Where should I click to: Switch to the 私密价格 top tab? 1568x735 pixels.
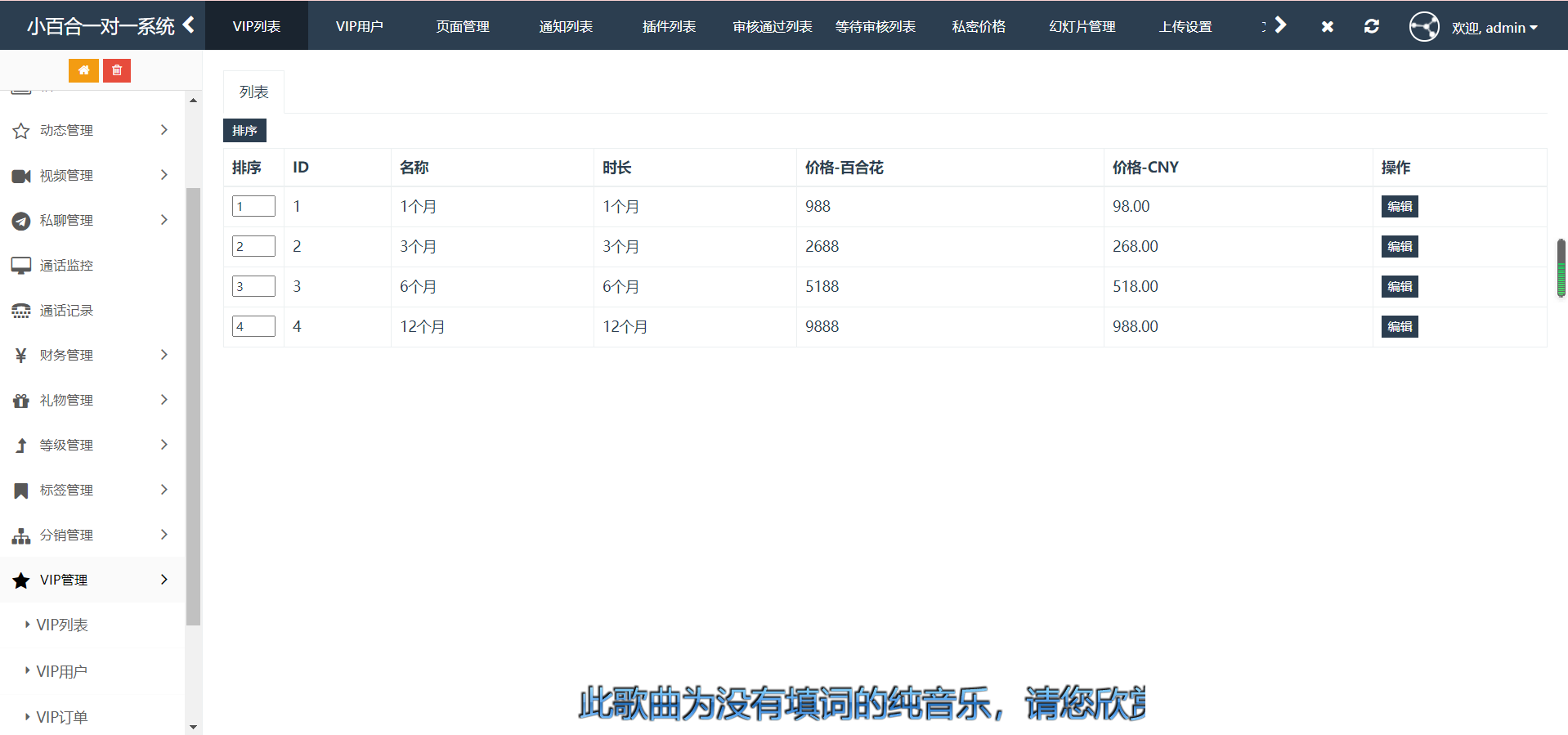click(x=979, y=26)
